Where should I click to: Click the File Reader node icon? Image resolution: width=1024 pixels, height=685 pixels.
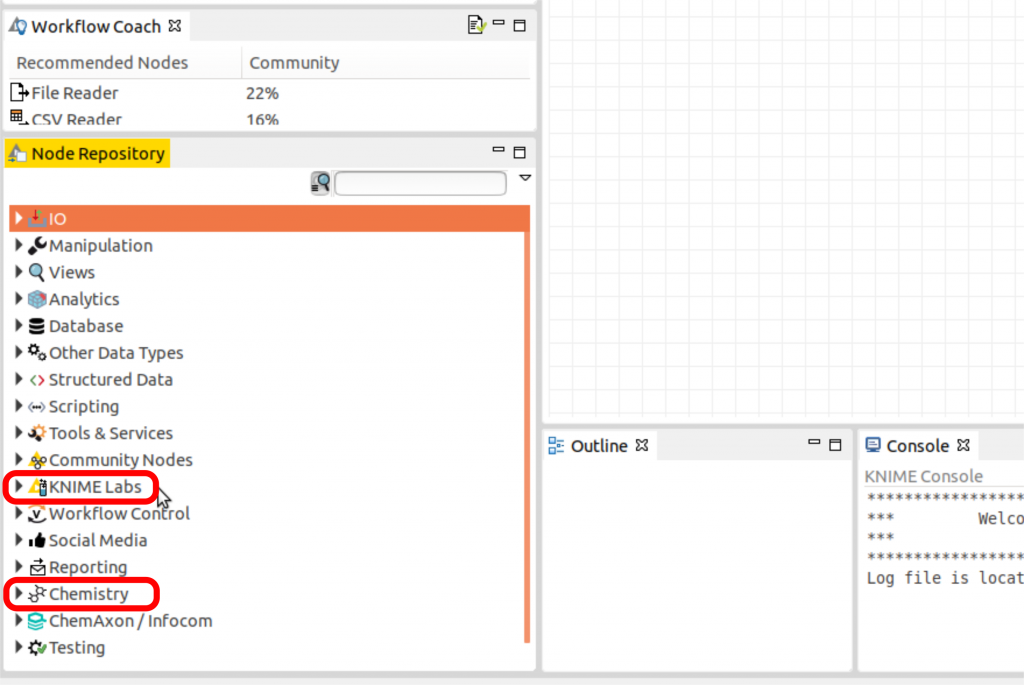[x=19, y=93]
